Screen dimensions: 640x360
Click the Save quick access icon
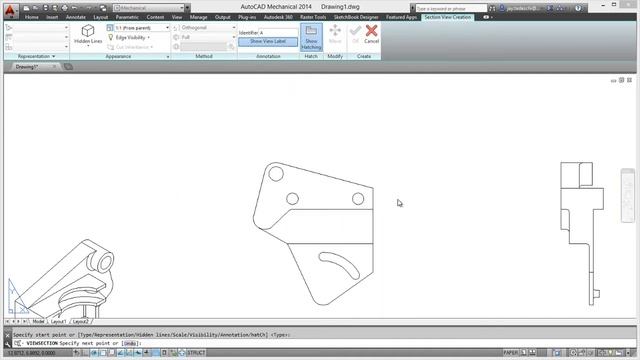coord(45,8)
